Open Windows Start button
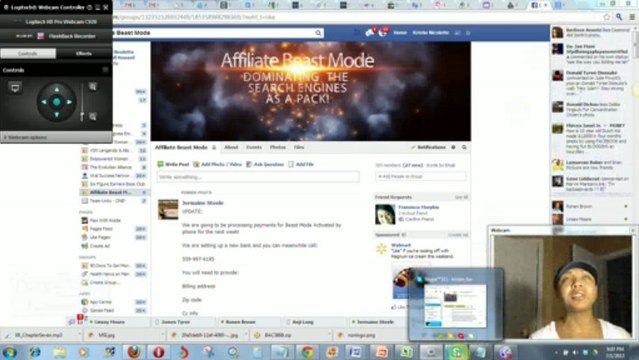 point(9,352)
